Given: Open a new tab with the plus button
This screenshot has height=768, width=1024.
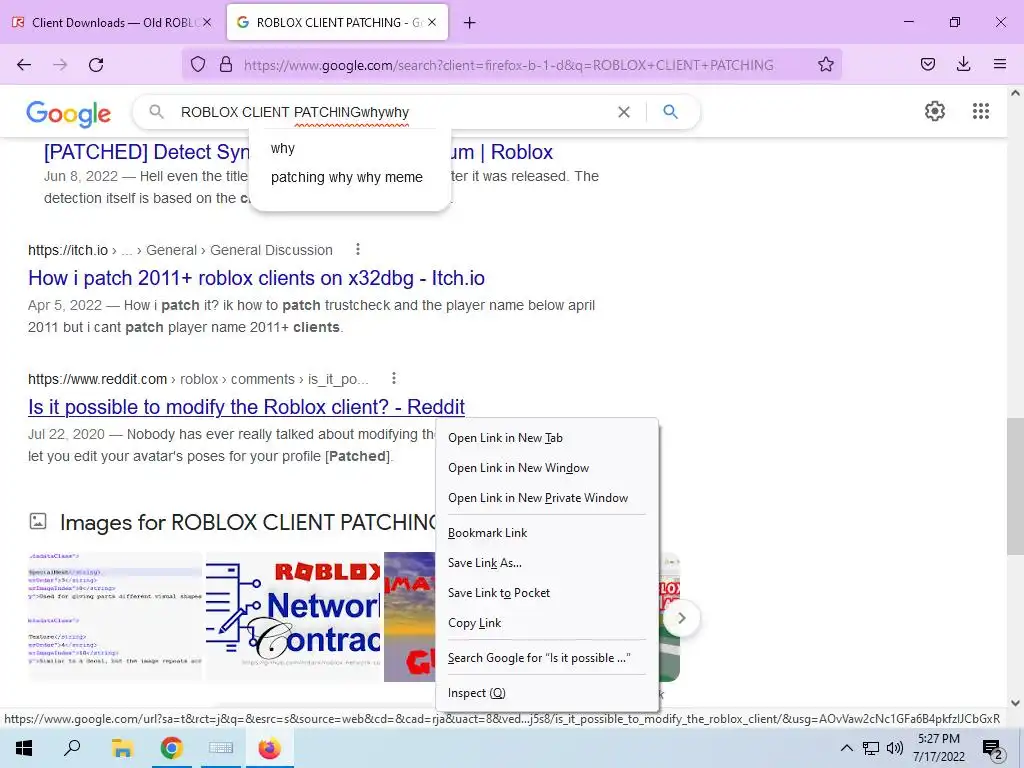Looking at the screenshot, I should tap(470, 23).
